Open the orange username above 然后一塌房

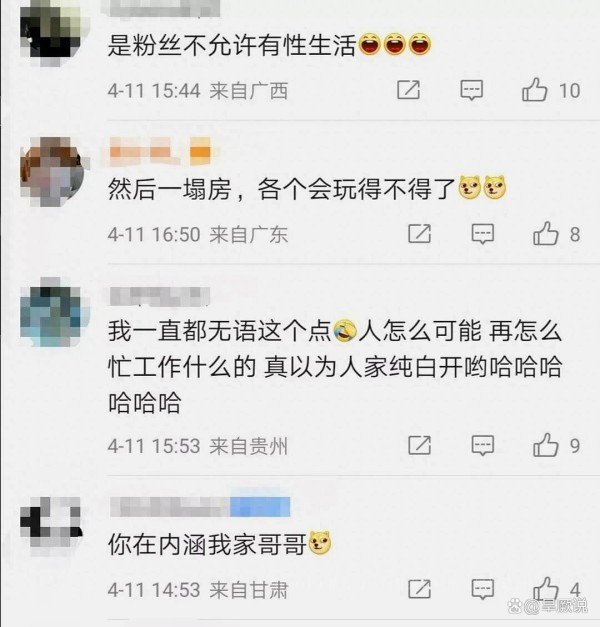tap(160, 151)
